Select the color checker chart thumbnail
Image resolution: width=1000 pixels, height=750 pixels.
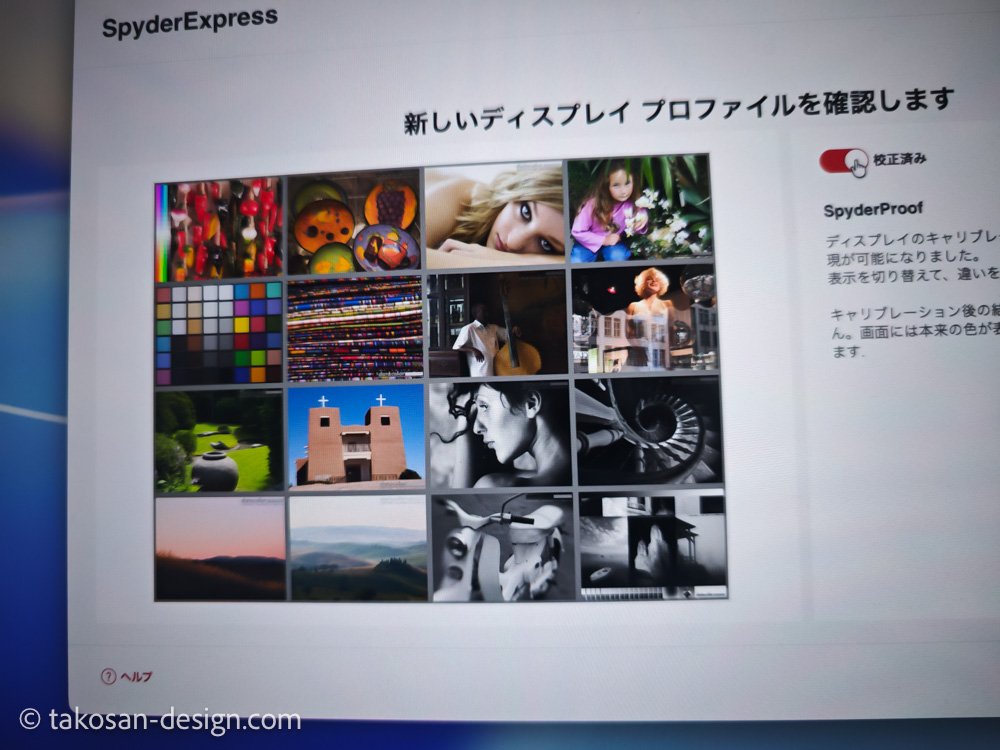coord(216,330)
